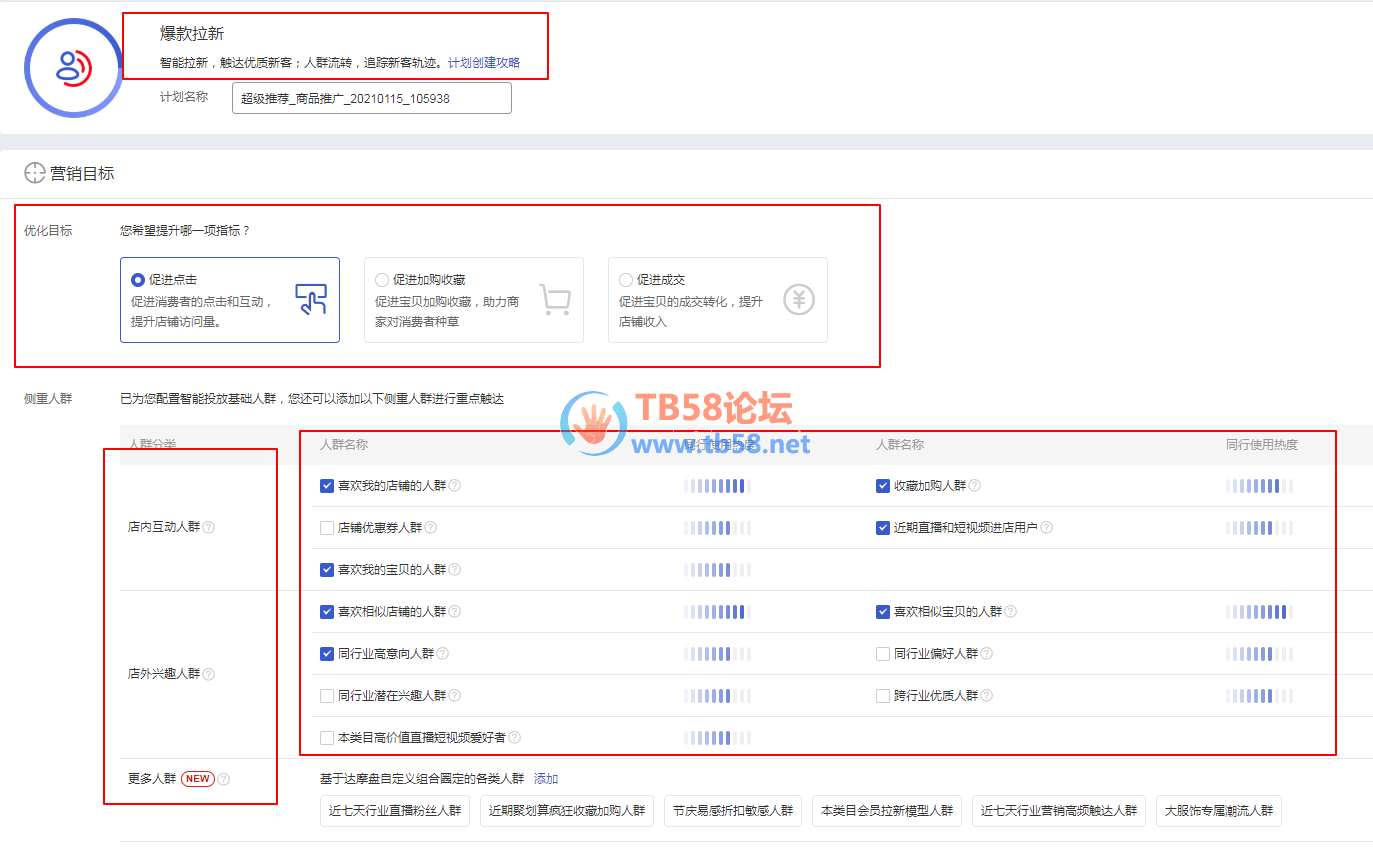Click the help icon next to 收藏加购人群

point(975,486)
